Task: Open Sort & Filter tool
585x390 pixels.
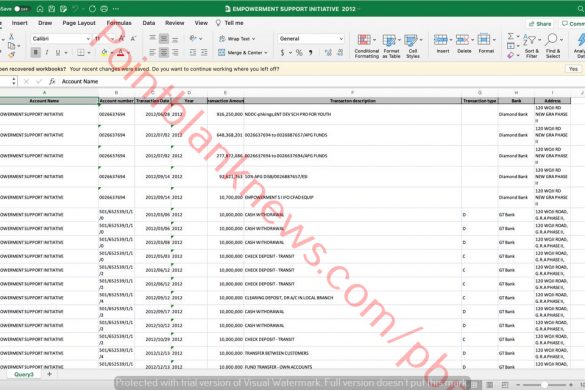Action: 532,46
